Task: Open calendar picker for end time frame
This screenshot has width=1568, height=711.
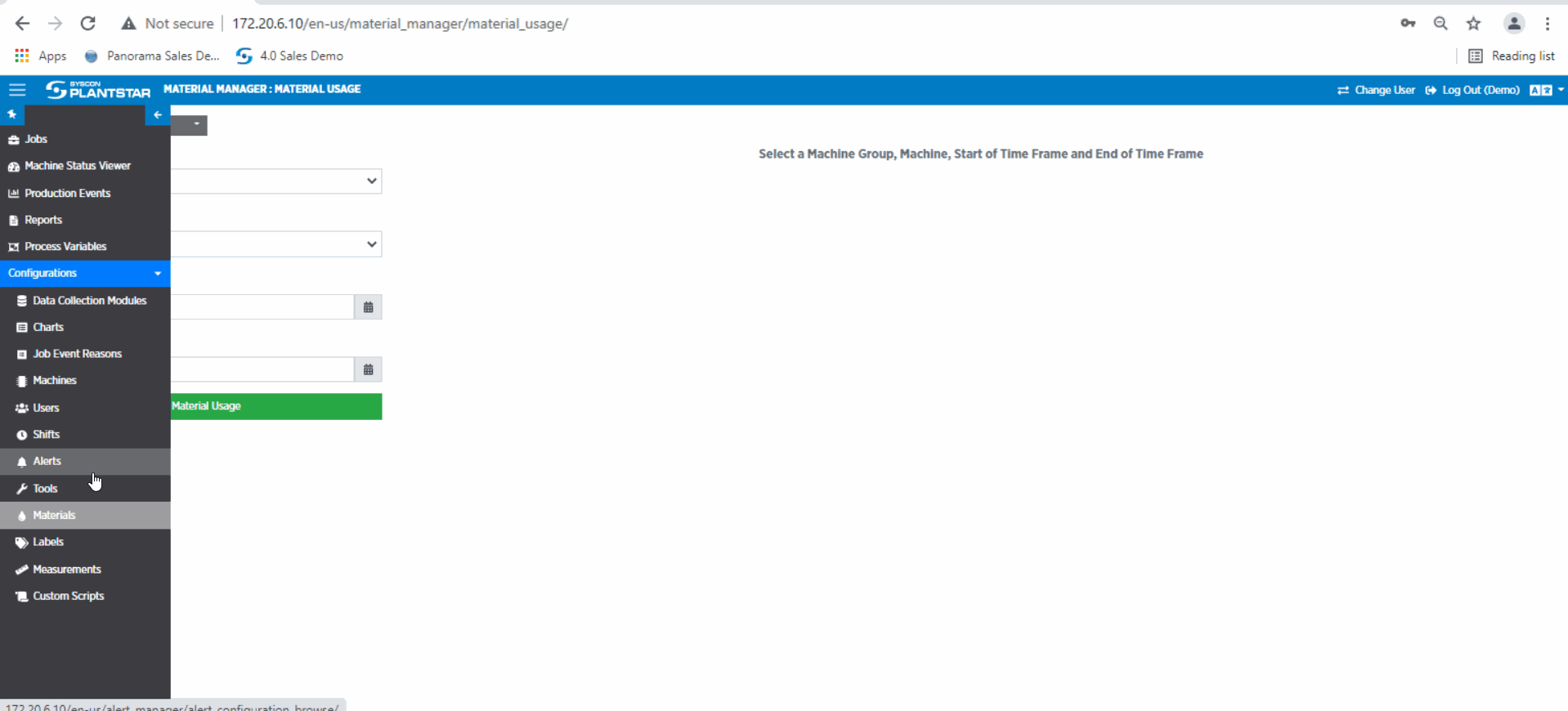Action: (368, 369)
